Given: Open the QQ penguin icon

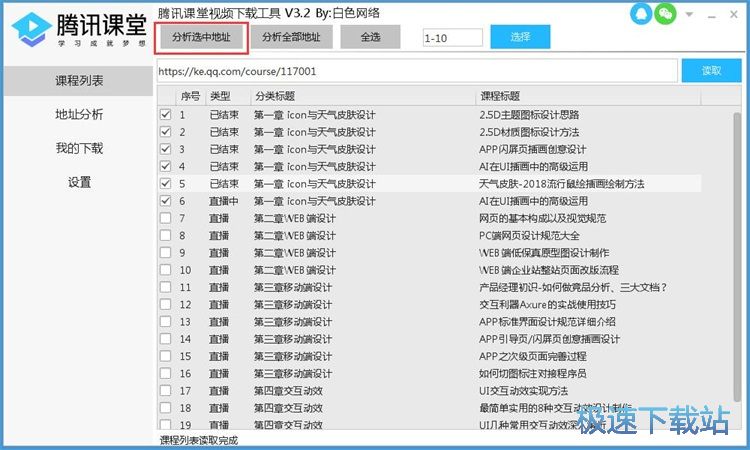Looking at the screenshot, I should click(x=641, y=14).
